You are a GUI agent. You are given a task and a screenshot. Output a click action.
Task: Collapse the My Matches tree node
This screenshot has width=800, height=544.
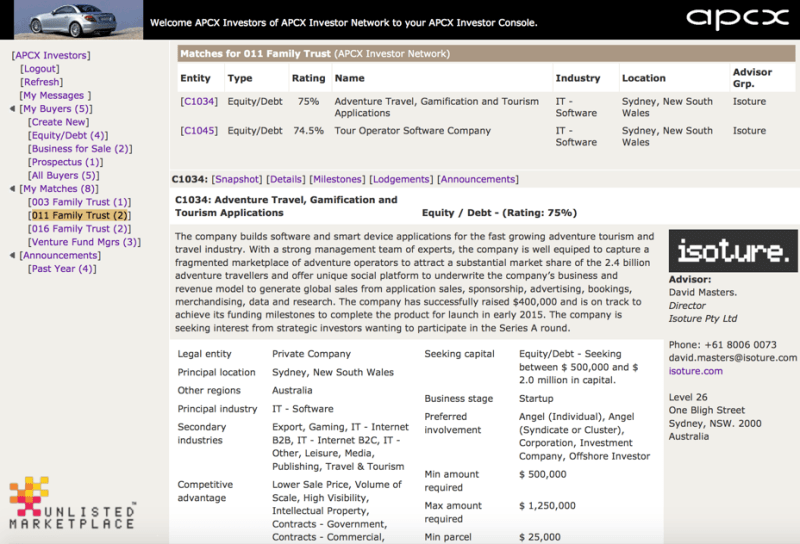pyautogui.click(x=12, y=189)
